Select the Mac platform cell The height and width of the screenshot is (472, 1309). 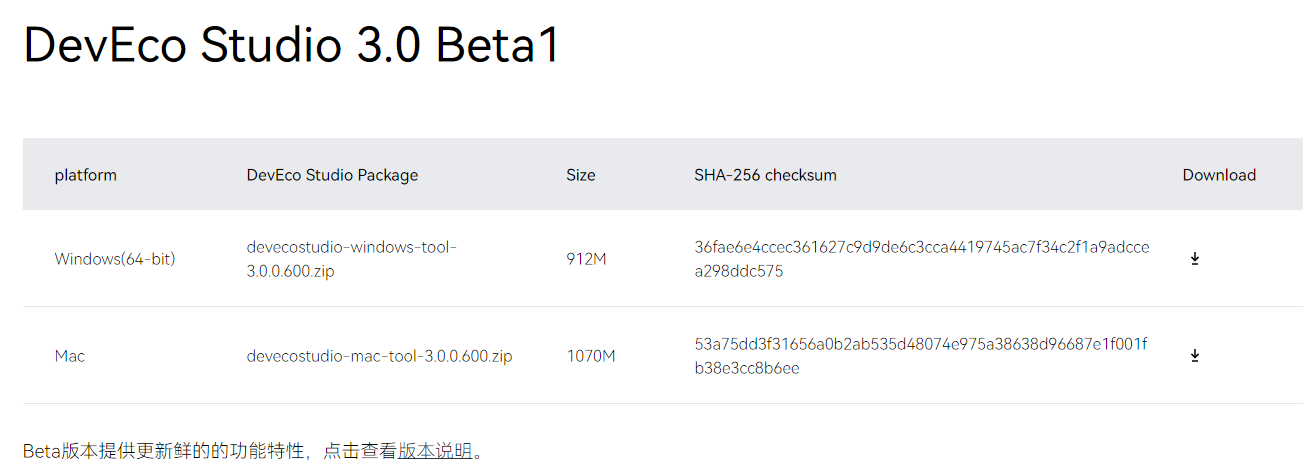pyautogui.click(x=70, y=356)
